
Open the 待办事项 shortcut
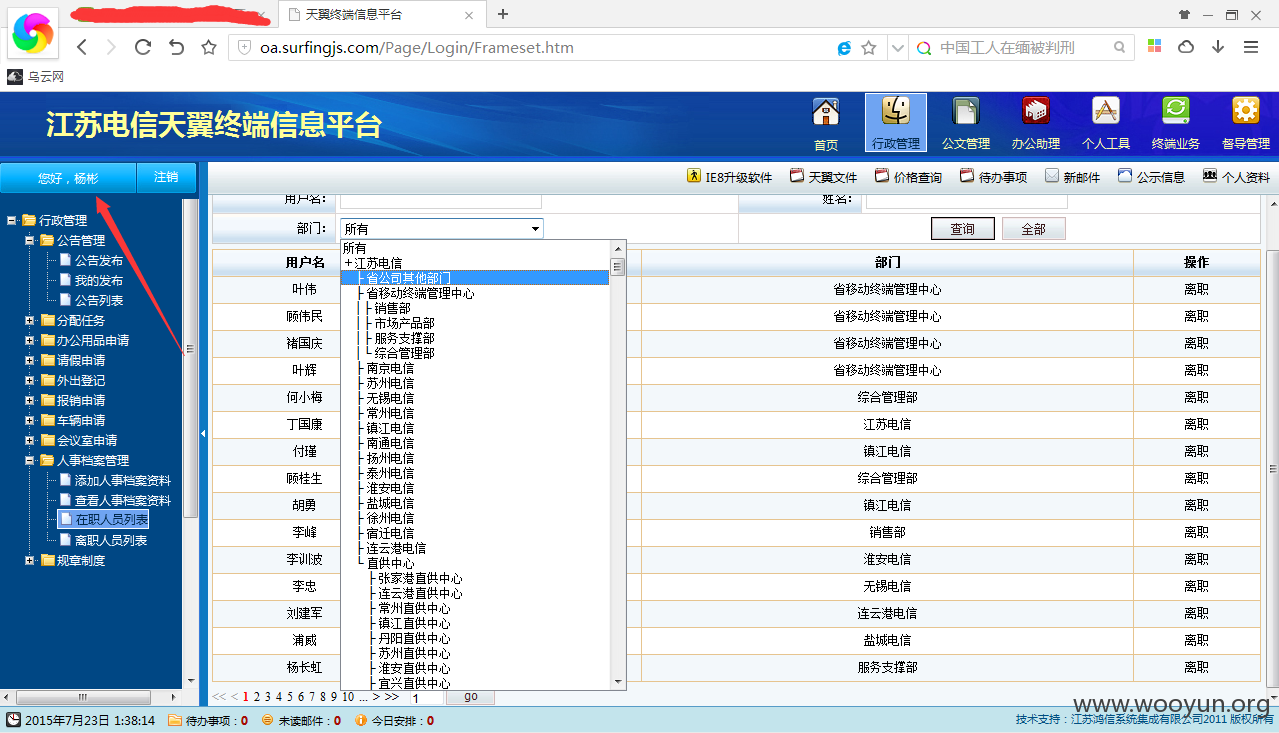pos(993,177)
